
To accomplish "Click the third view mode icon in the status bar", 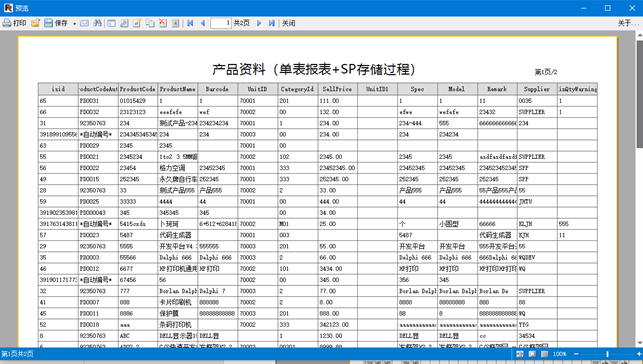I will coord(544,354).
